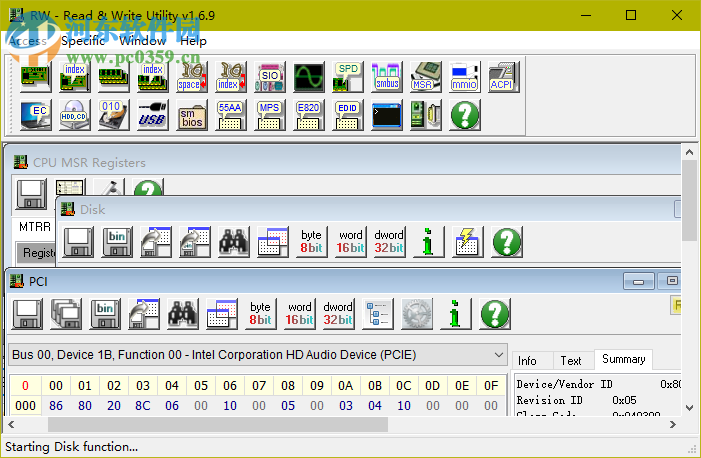Open the Help menu

pos(194,41)
